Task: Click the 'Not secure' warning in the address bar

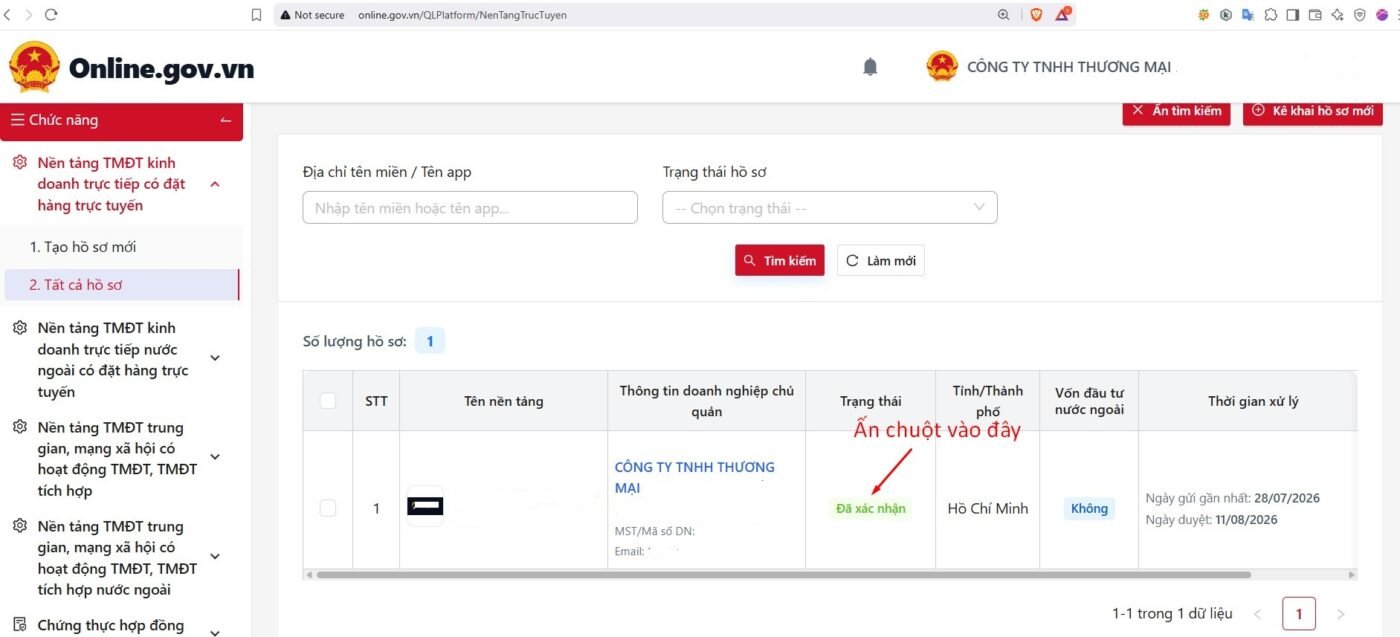Action: 312,15
